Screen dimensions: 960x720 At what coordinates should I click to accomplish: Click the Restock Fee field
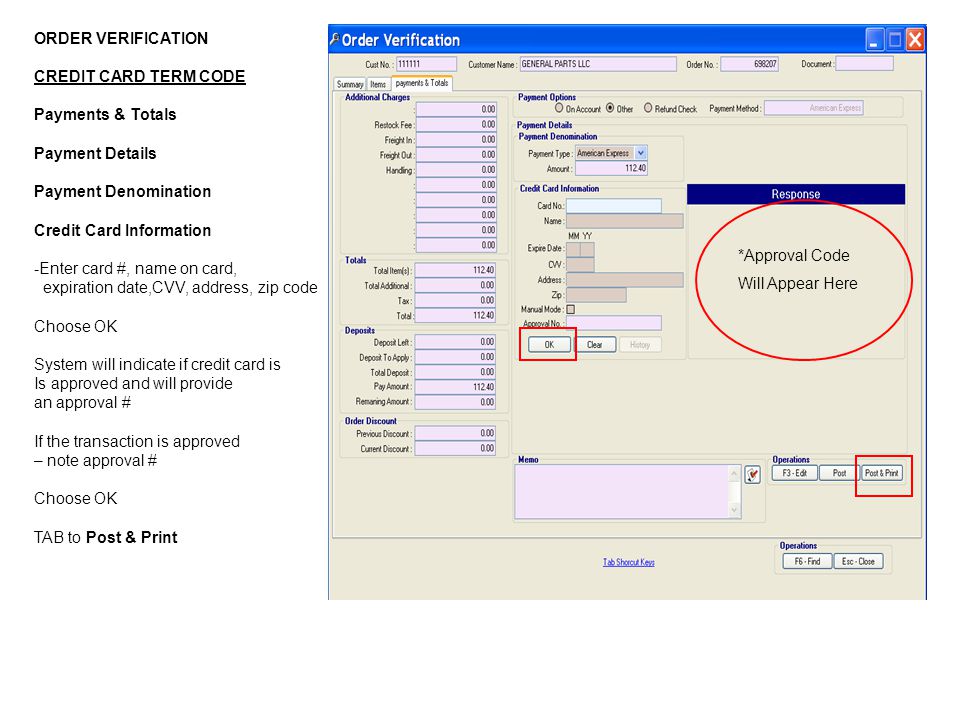tap(456, 124)
